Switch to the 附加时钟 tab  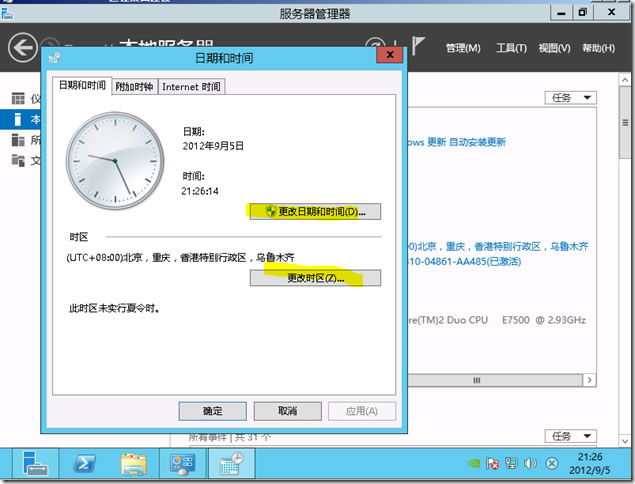click(x=134, y=87)
